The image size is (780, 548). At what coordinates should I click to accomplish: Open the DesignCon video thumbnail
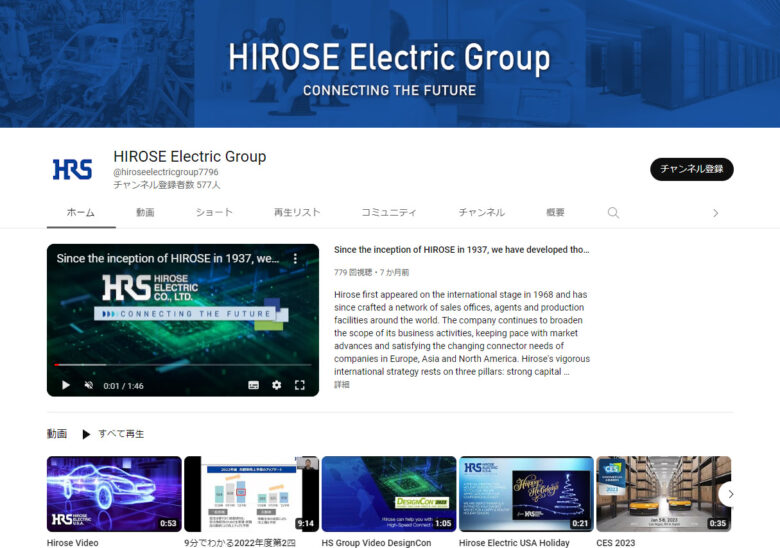[x=389, y=494]
